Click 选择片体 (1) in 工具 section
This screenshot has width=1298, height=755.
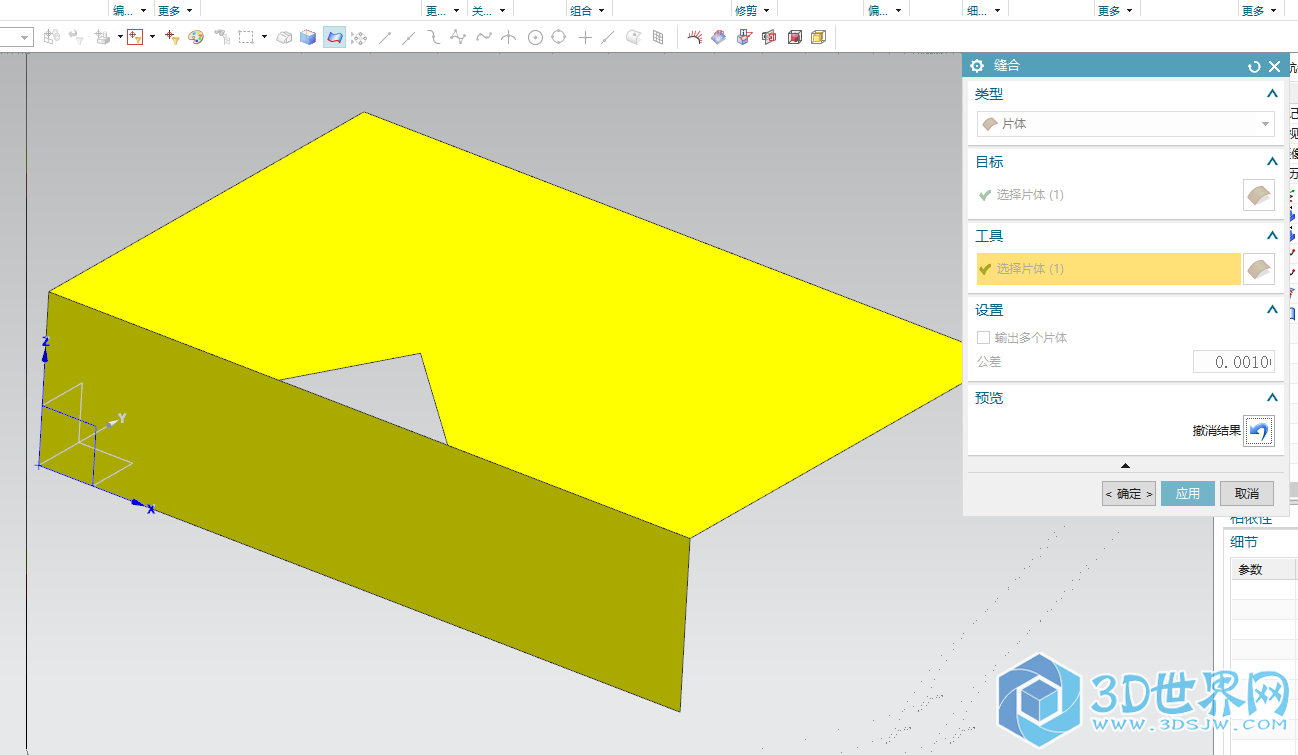click(1109, 269)
